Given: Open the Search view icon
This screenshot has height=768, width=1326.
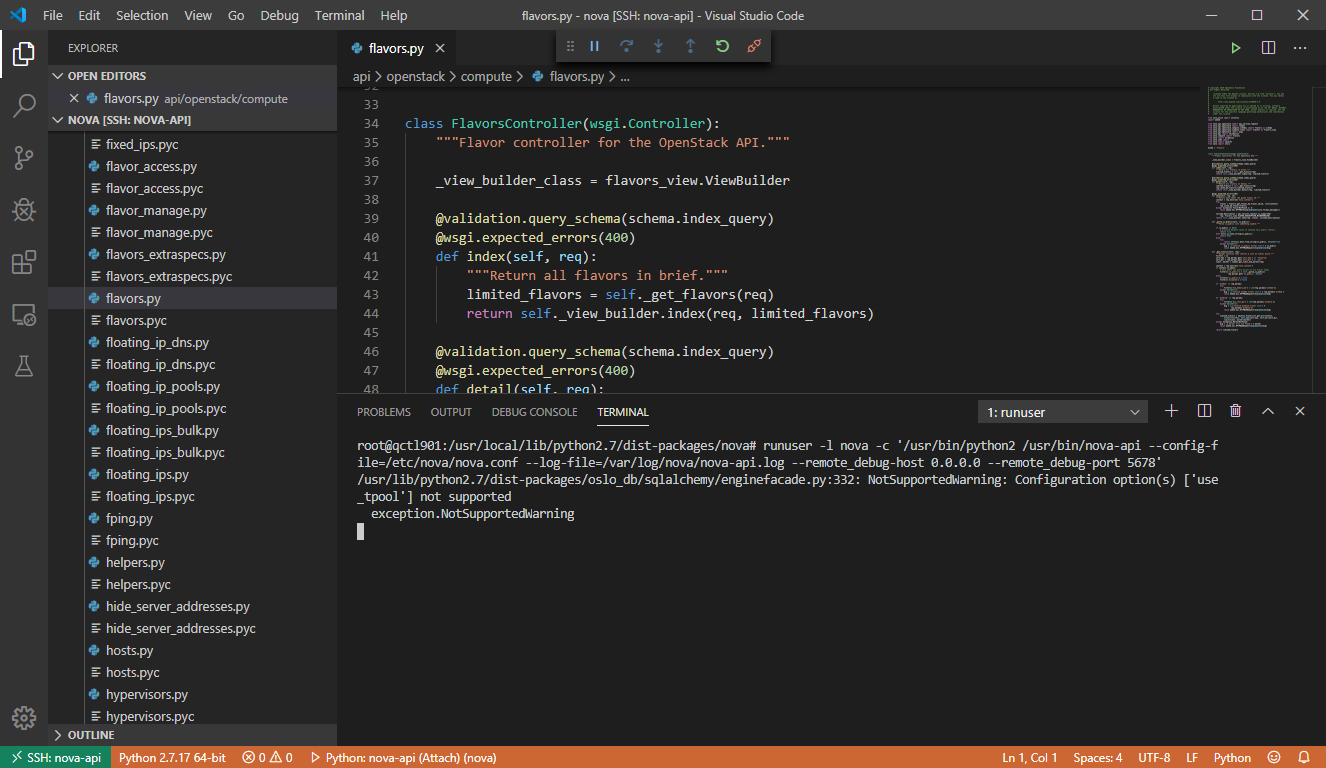Looking at the screenshot, I should pos(24,105).
